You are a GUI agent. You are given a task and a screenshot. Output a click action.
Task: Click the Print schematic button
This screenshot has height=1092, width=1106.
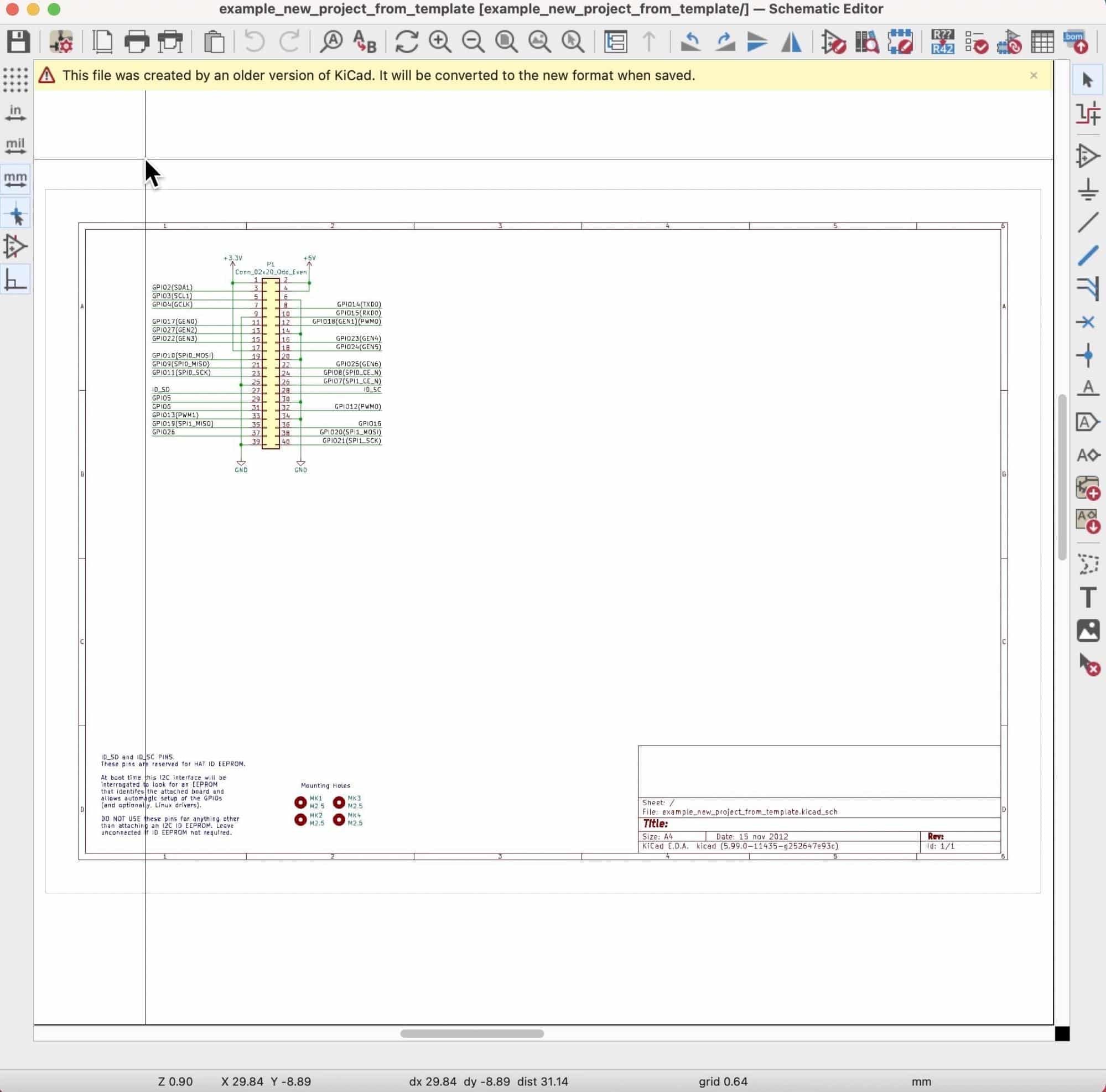[136, 42]
